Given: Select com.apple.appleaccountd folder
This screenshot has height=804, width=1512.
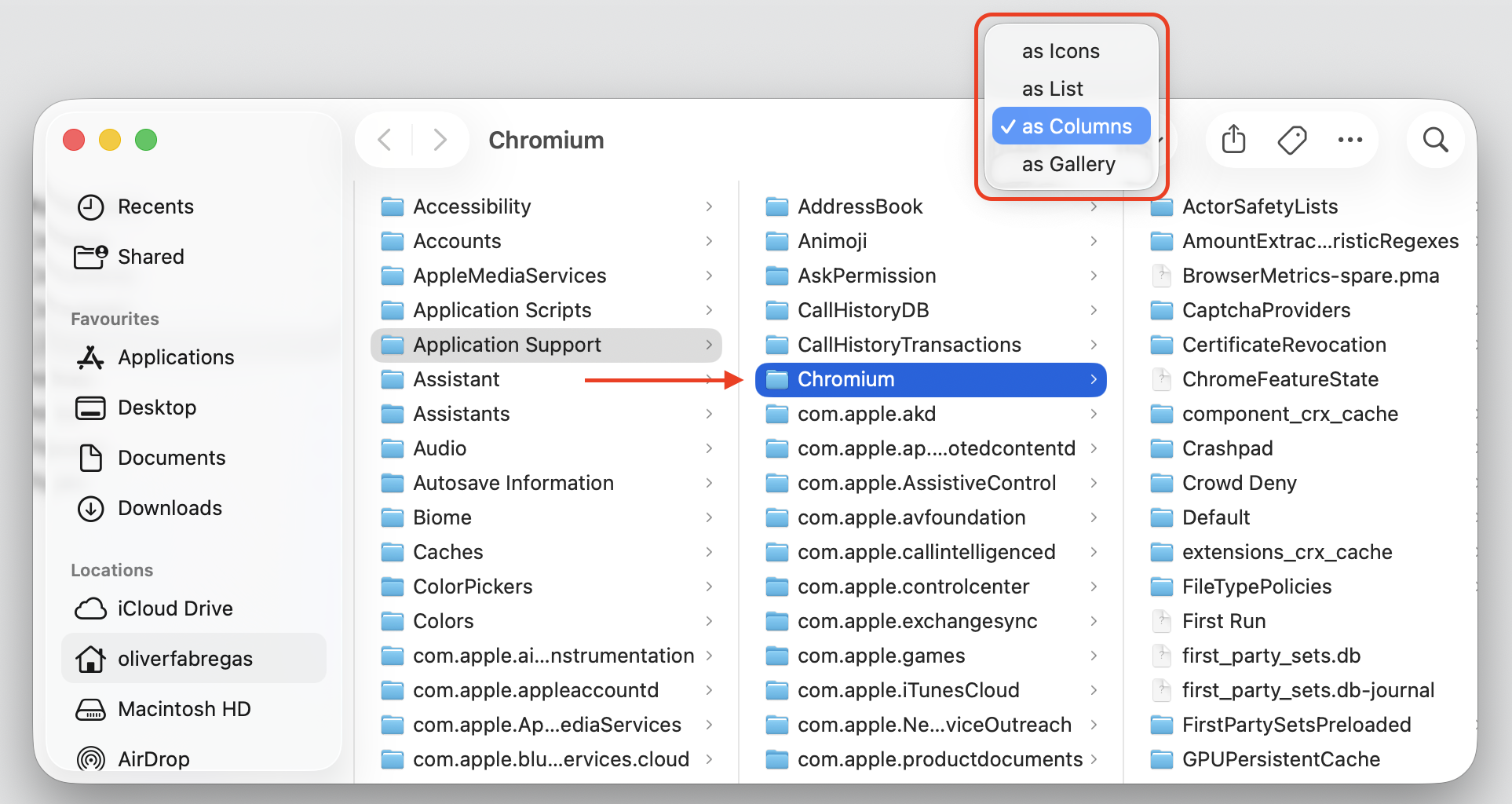Looking at the screenshot, I should (546, 690).
